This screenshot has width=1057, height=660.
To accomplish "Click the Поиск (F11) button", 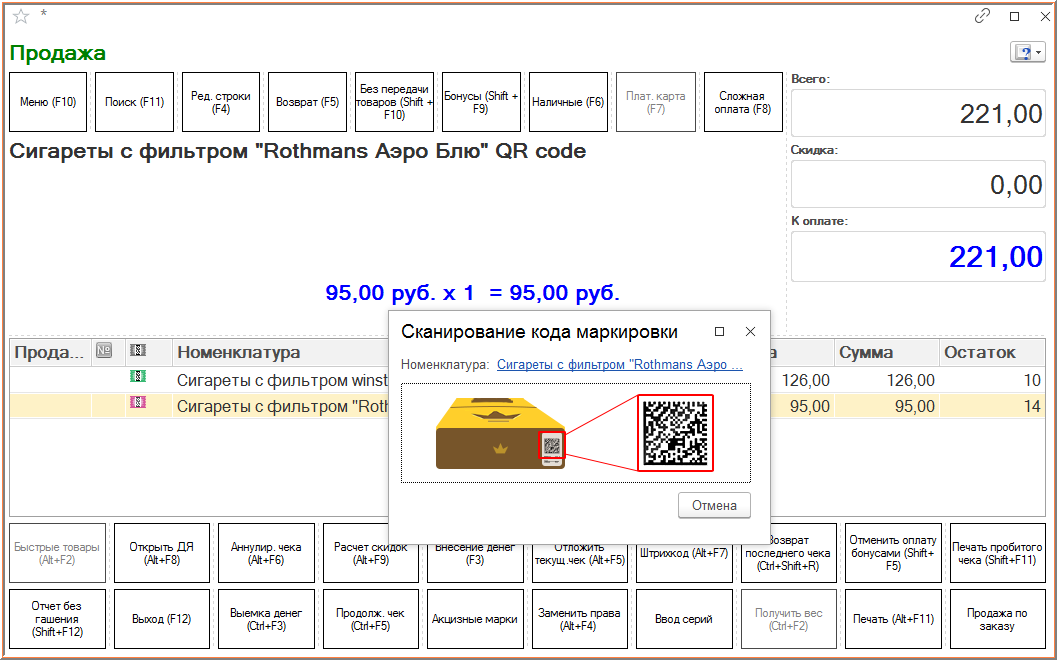I will [134, 102].
